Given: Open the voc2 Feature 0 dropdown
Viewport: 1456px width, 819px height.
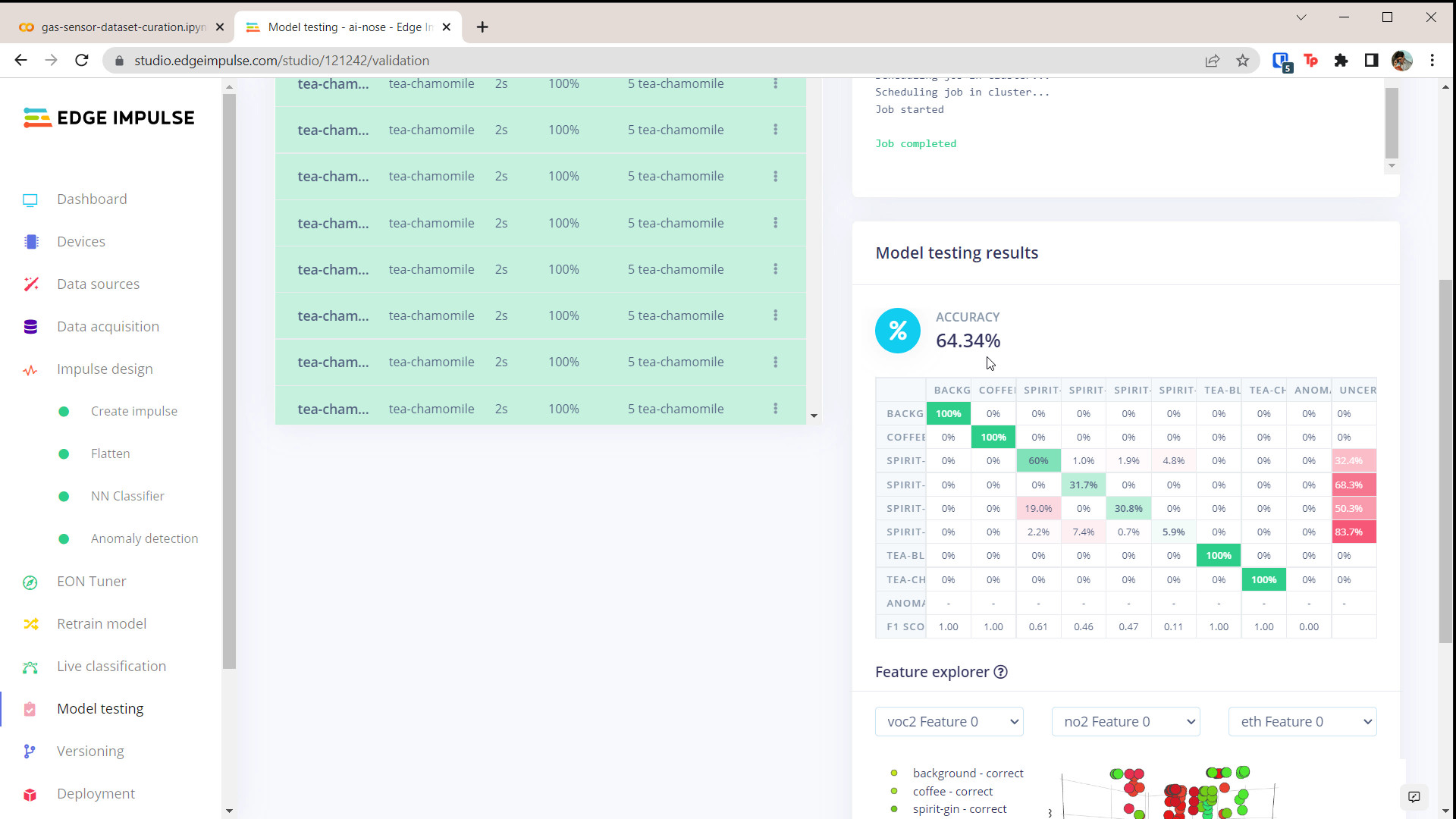Looking at the screenshot, I should click(949, 721).
